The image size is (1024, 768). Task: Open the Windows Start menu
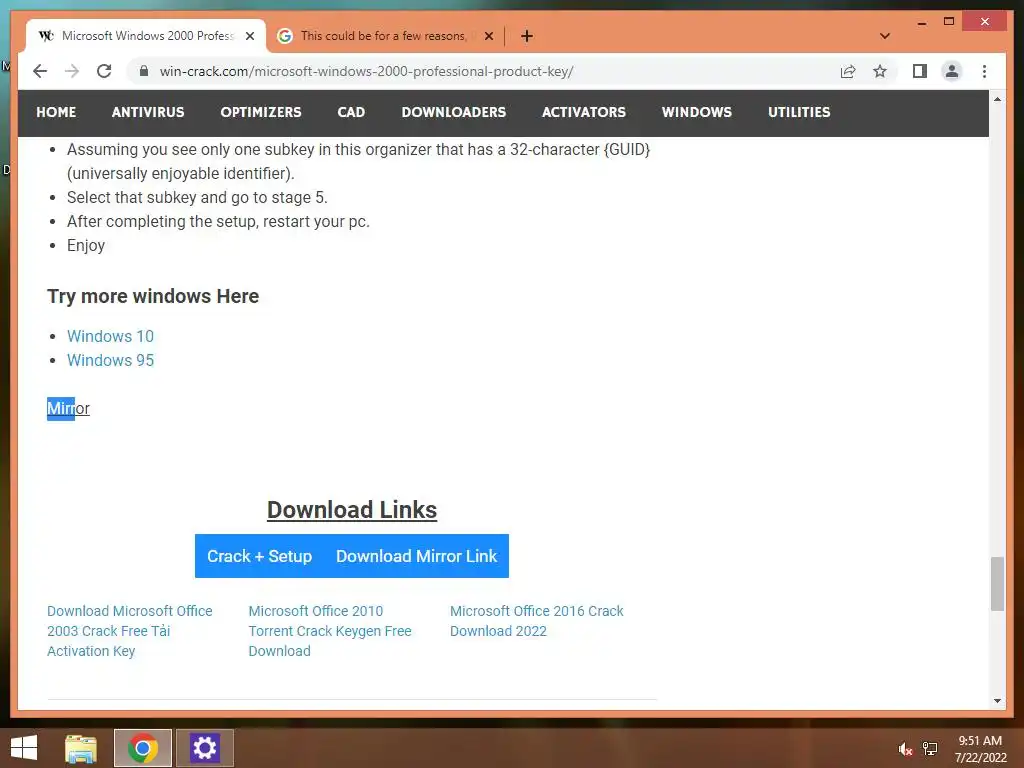[24, 748]
